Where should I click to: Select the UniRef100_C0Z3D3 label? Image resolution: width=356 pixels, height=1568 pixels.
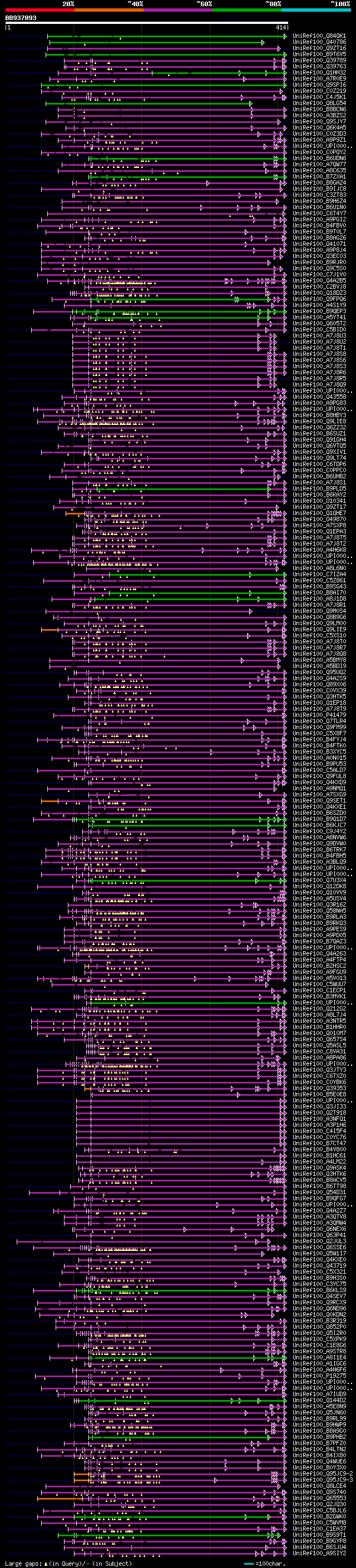[x=319, y=134]
